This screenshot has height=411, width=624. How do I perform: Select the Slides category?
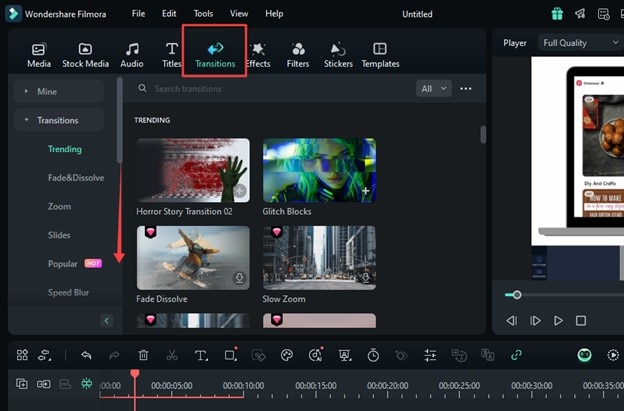59,235
